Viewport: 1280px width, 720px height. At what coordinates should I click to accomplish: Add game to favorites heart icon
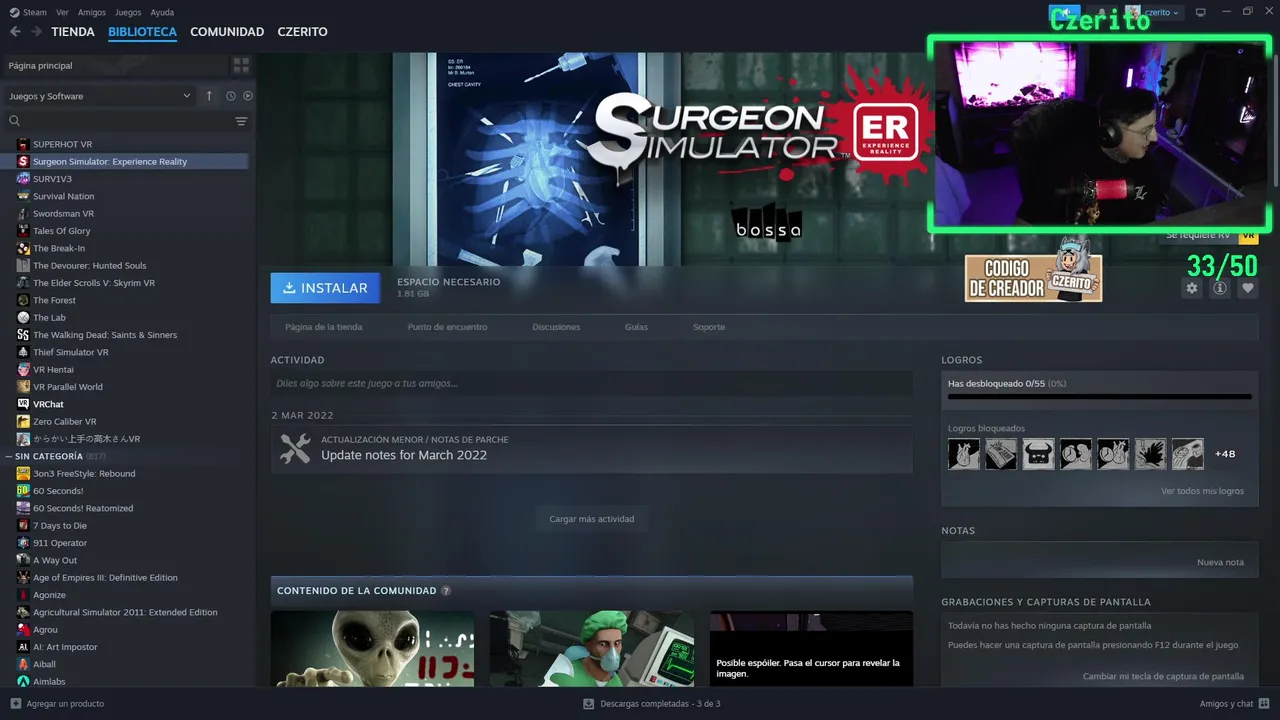pos(1248,288)
